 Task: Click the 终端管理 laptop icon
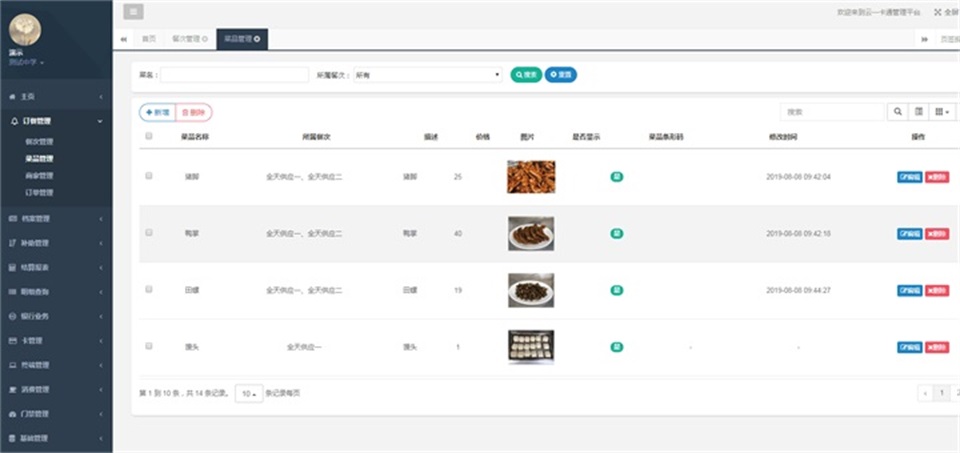point(13,365)
